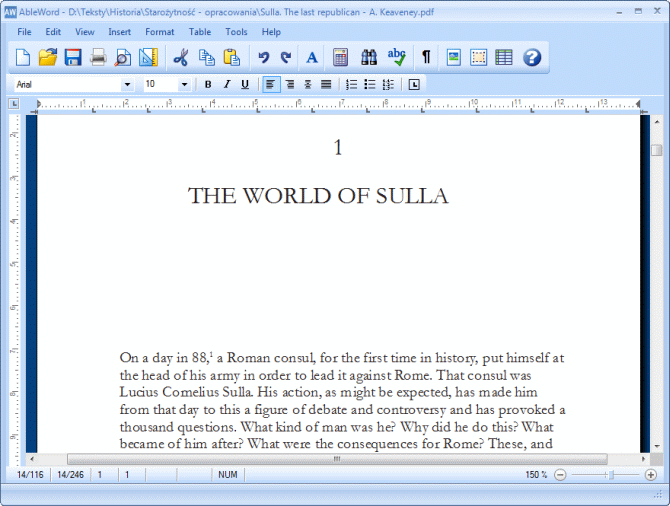The image size is (670, 506).
Task: Run spell check with the abc checkmark icon
Action: pos(397,57)
